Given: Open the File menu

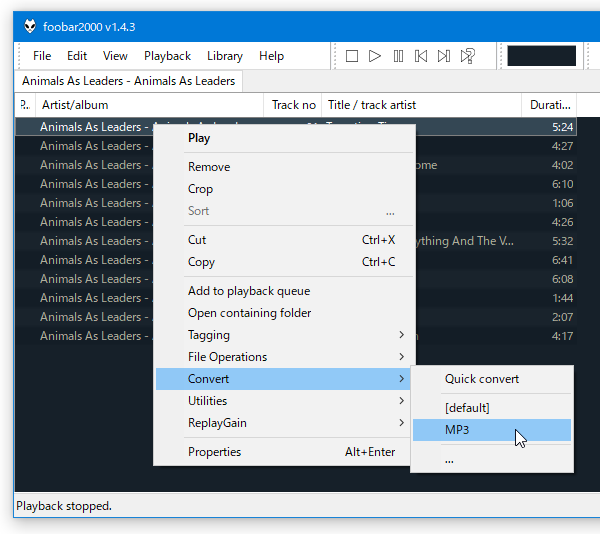Looking at the screenshot, I should click(x=42, y=56).
